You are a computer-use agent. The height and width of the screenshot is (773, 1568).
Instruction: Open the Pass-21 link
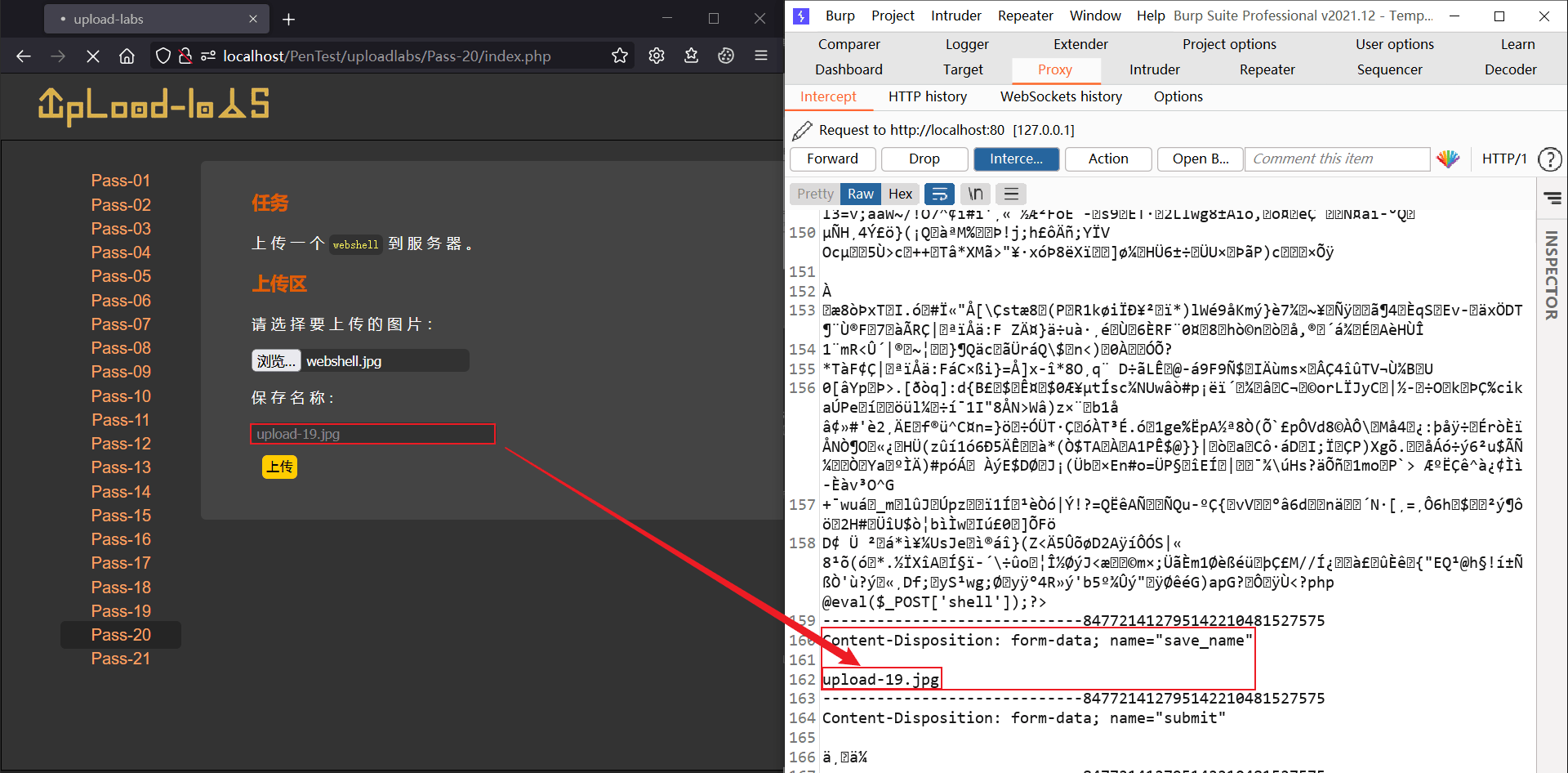point(121,659)
